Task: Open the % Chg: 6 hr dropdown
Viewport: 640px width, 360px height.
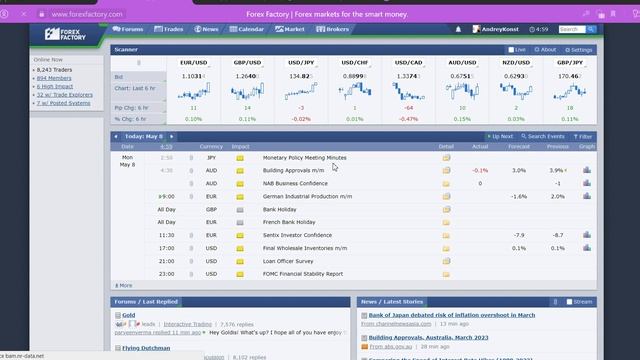Action: tap(138, 119)
